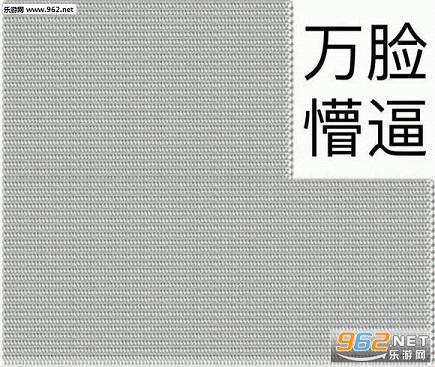Click the large character 万
The height and width of the screenshot is (367, 435).
pyautogui.click(x=333, y=53)
